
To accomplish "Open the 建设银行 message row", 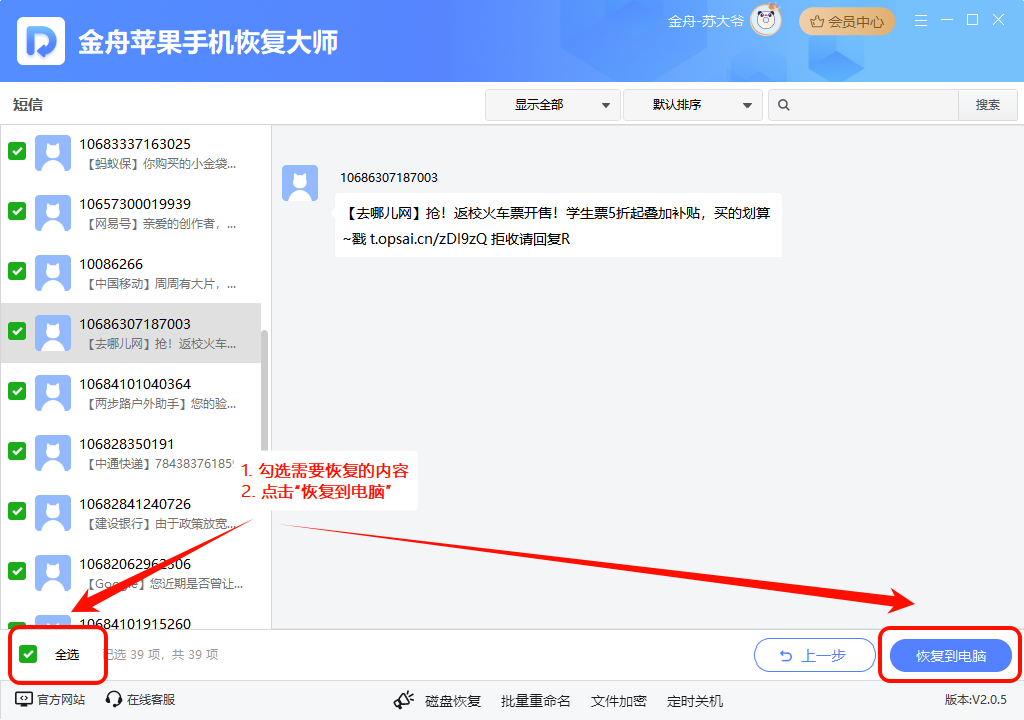I will 131,513.
